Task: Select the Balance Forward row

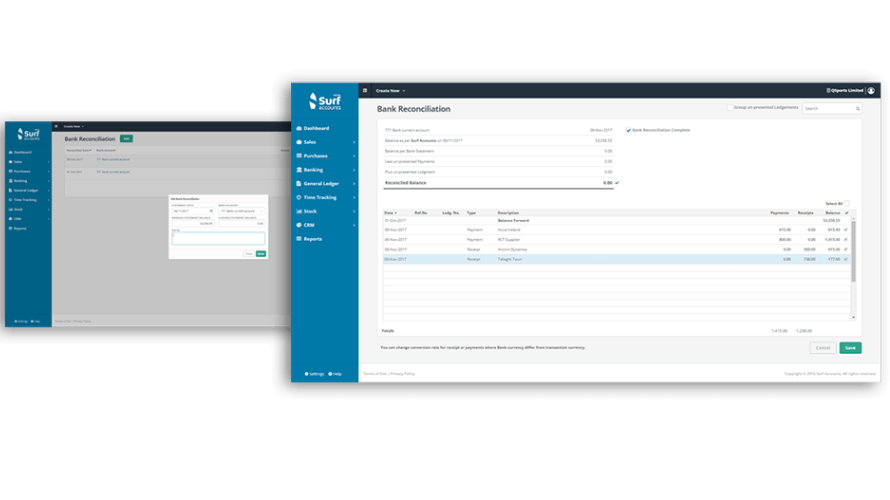Action: click(616, 220)
